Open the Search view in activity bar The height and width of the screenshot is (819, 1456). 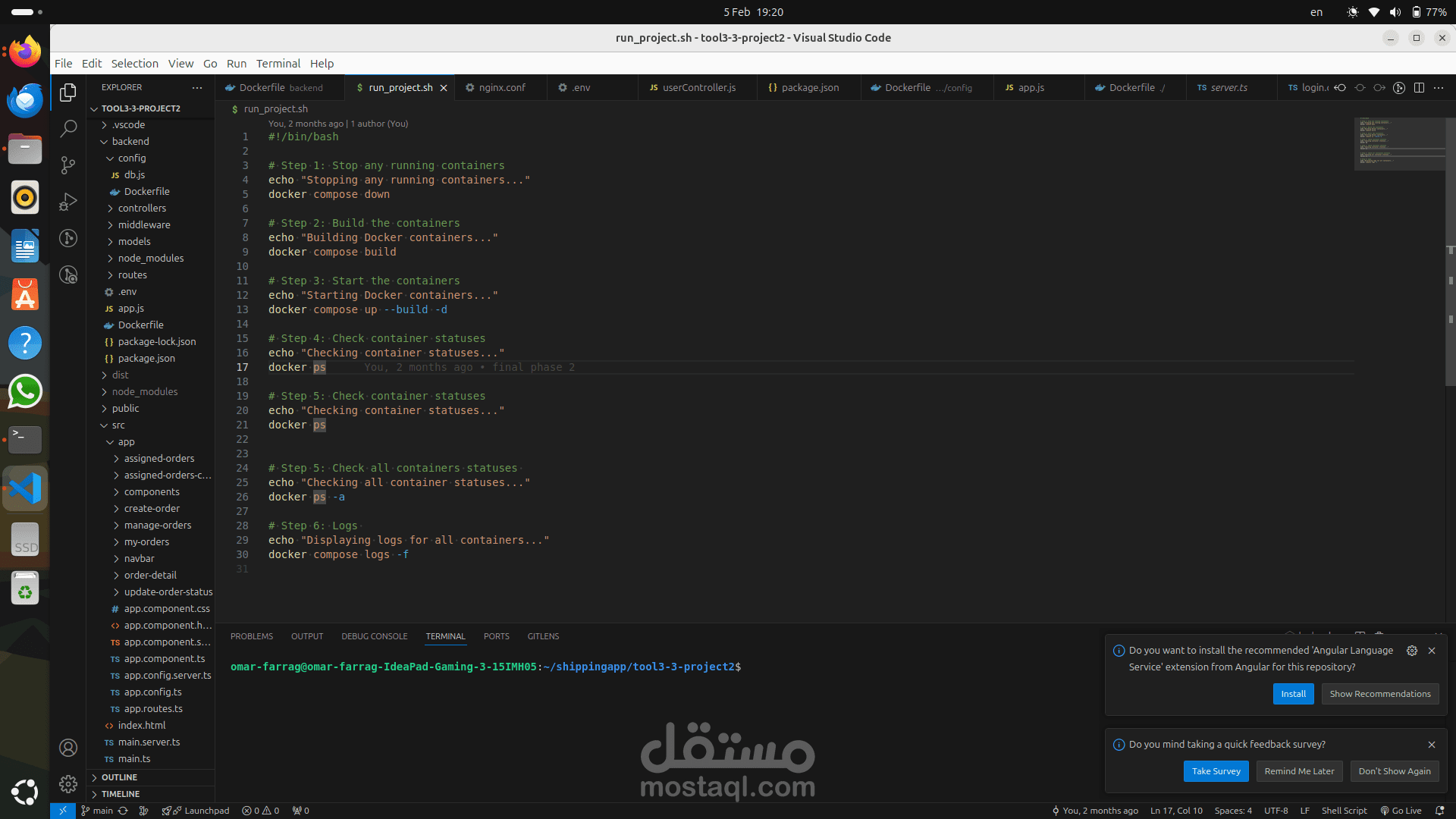(x=68, y=128)
